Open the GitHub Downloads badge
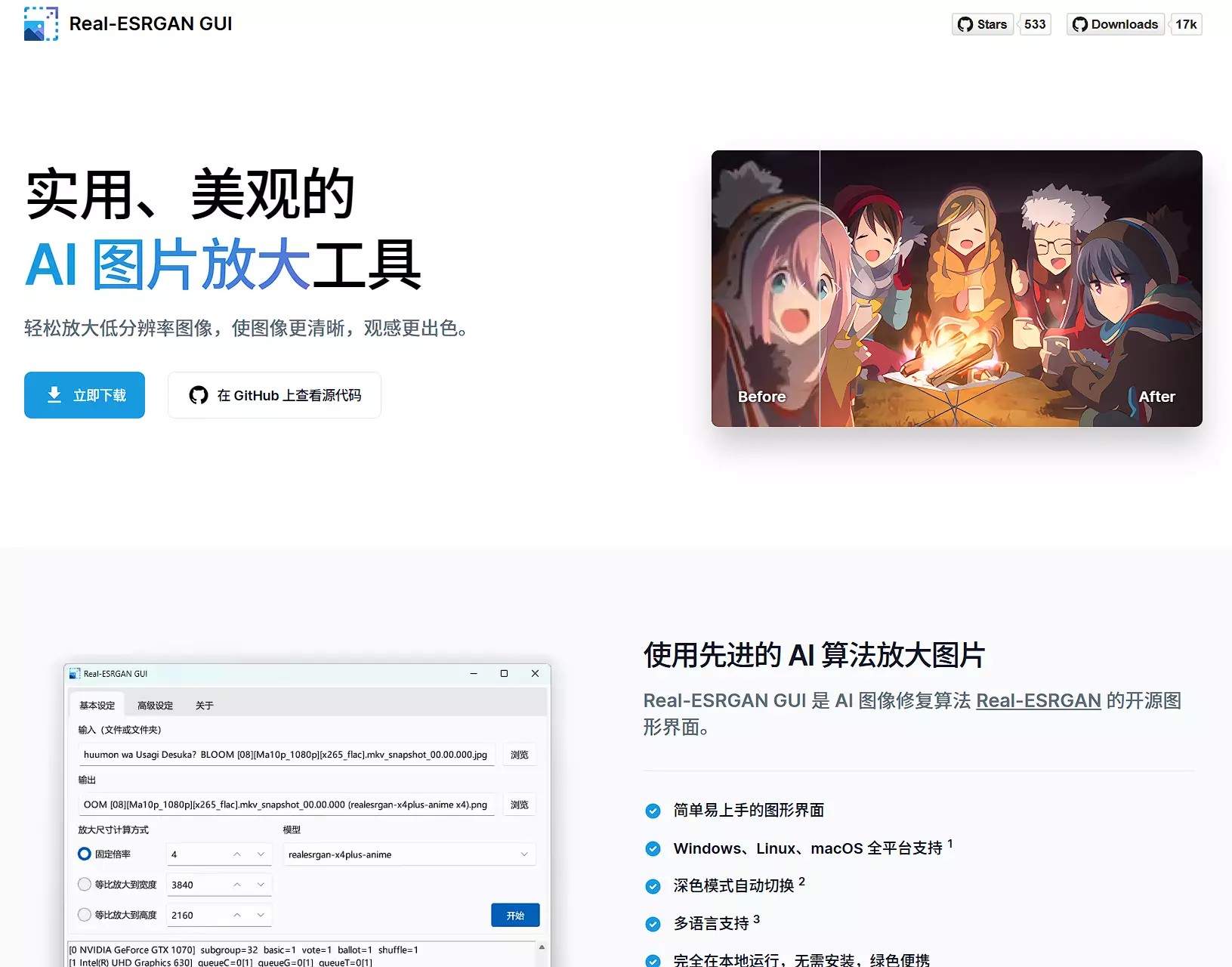 (1115, 24)
